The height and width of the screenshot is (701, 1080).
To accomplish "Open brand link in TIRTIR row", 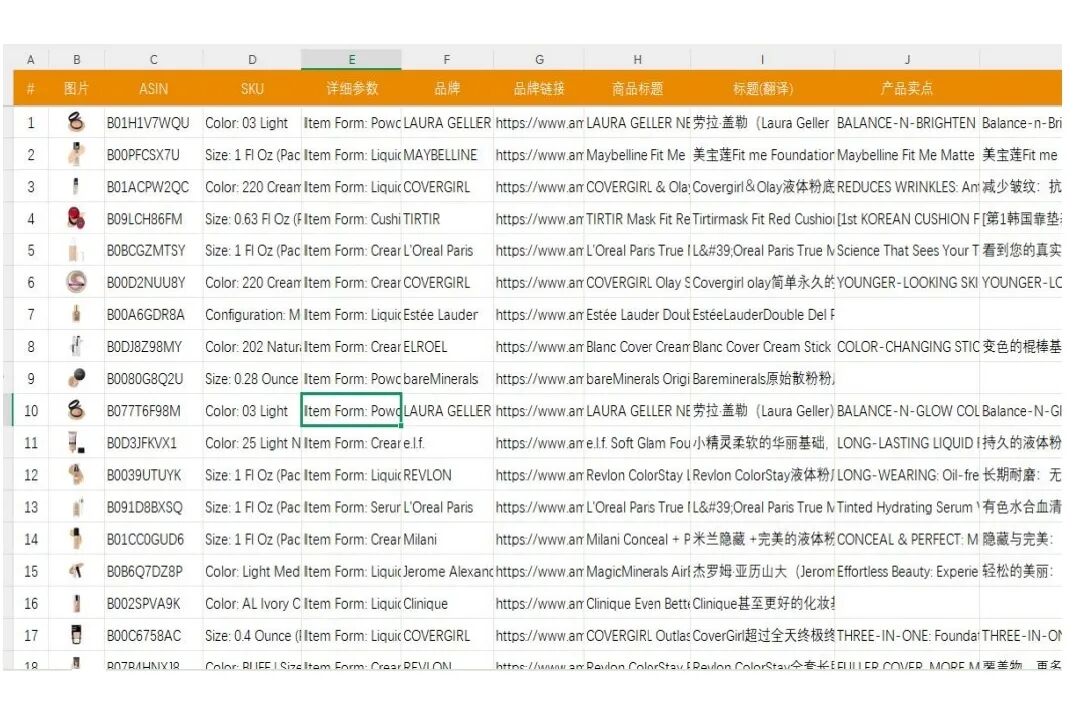I will pyautogui.click(x=539, y=219).
